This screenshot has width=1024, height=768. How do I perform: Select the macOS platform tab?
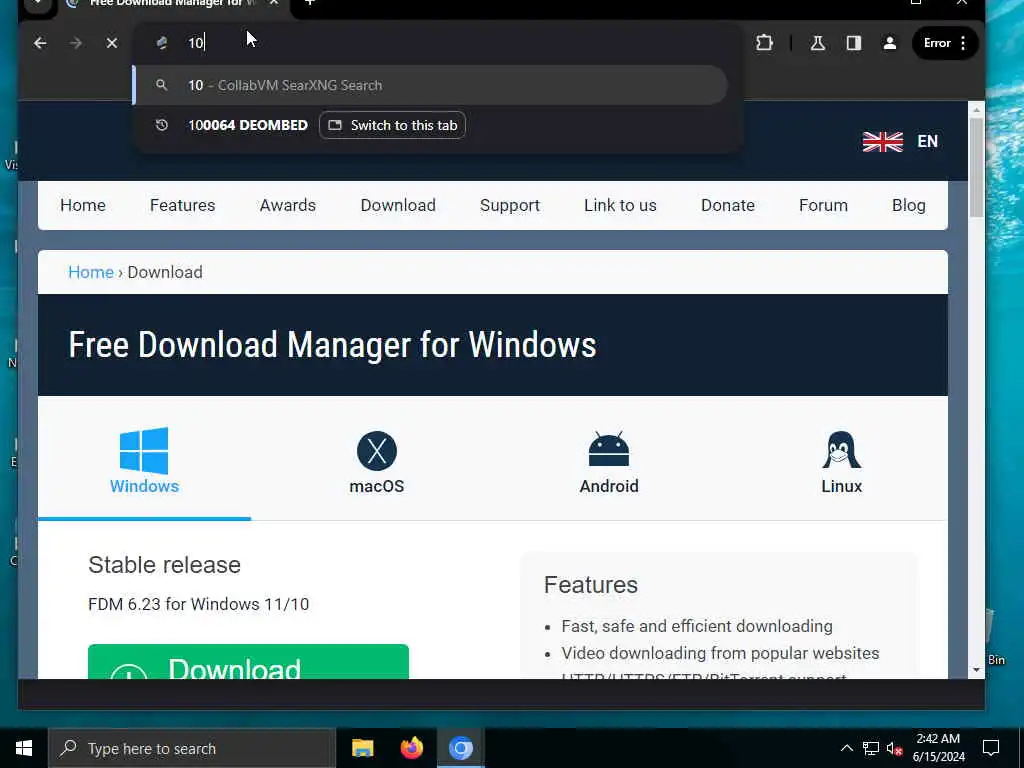pos(377,461)
